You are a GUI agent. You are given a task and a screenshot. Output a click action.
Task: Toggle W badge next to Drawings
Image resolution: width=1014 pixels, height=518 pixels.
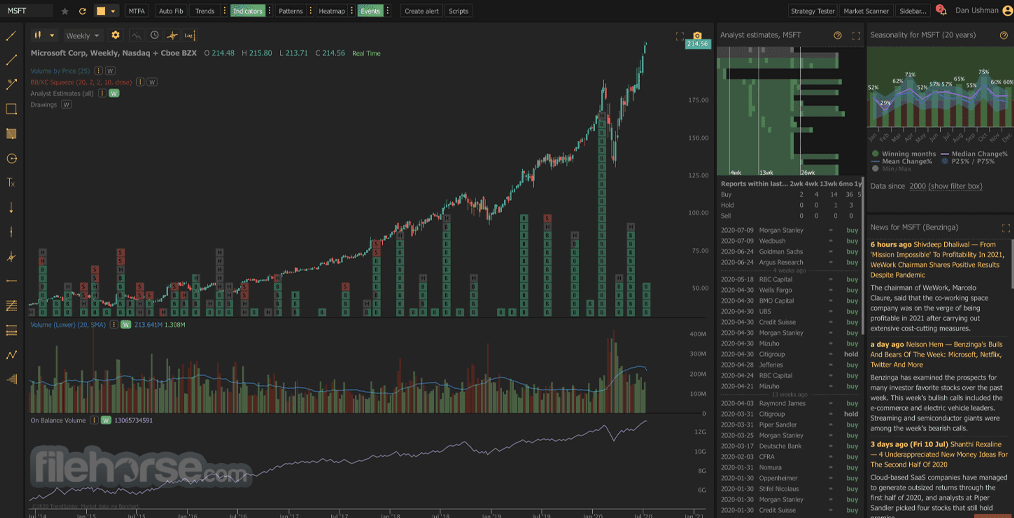click(x=66, y=104)
